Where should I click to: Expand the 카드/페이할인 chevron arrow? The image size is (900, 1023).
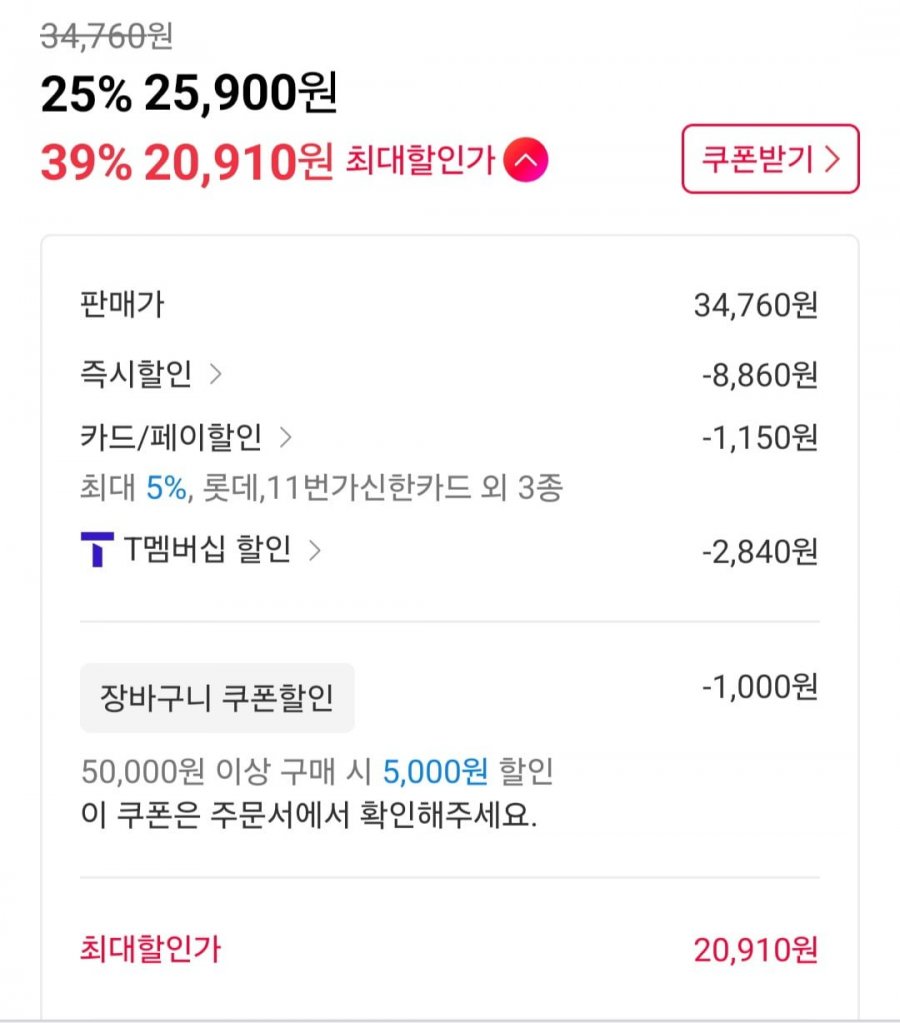(x=285, y=437)
